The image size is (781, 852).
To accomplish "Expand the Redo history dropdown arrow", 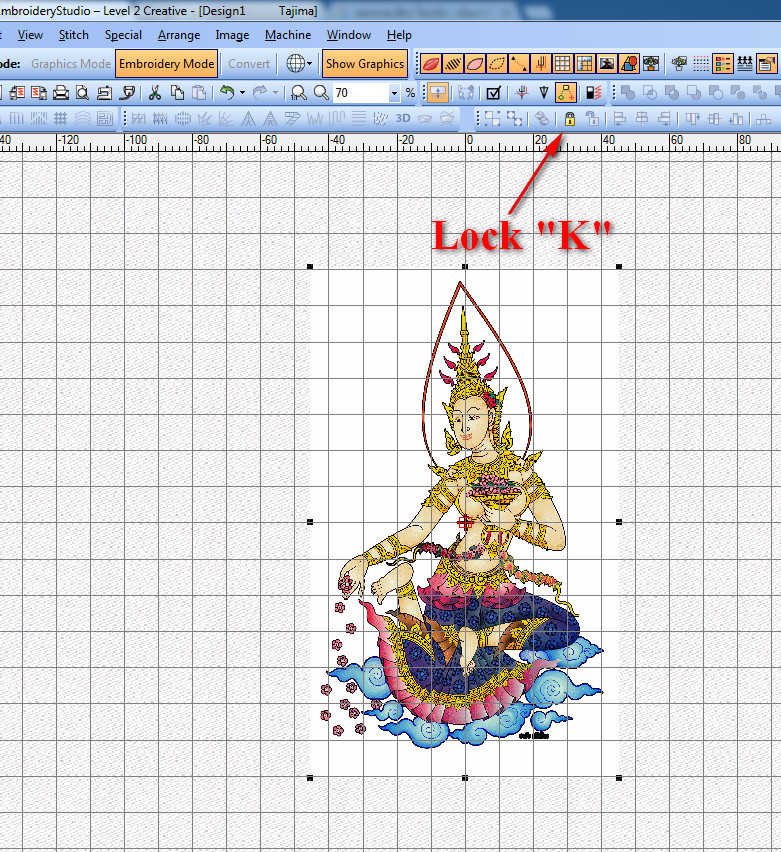I will point(276,93).
